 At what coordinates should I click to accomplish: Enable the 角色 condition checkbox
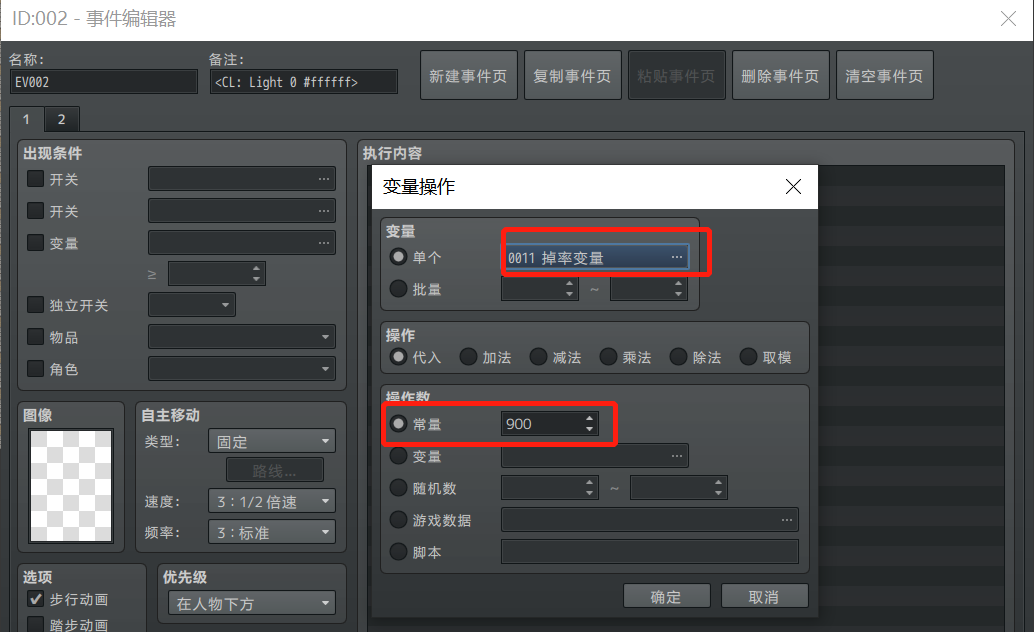(35, 369)
